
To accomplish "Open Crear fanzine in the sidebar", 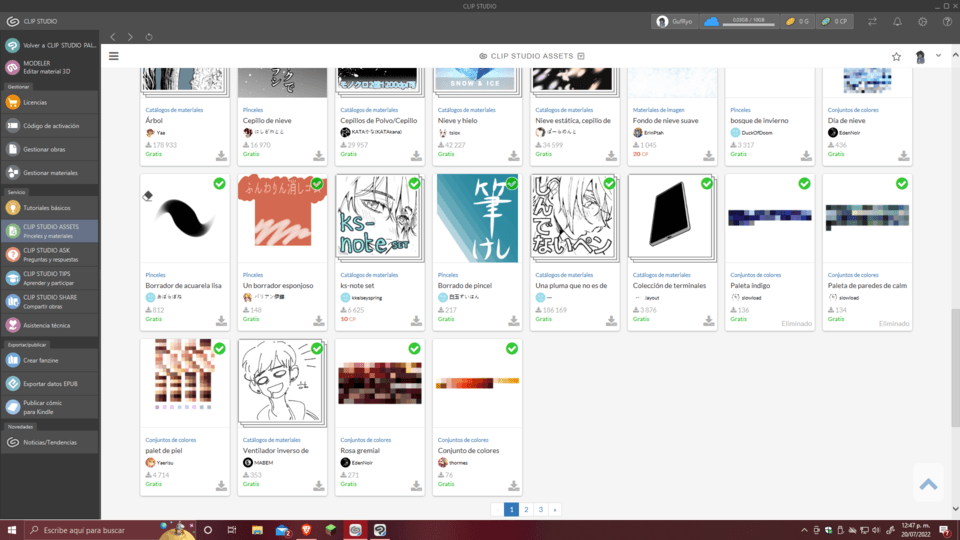I will point(50,360).
